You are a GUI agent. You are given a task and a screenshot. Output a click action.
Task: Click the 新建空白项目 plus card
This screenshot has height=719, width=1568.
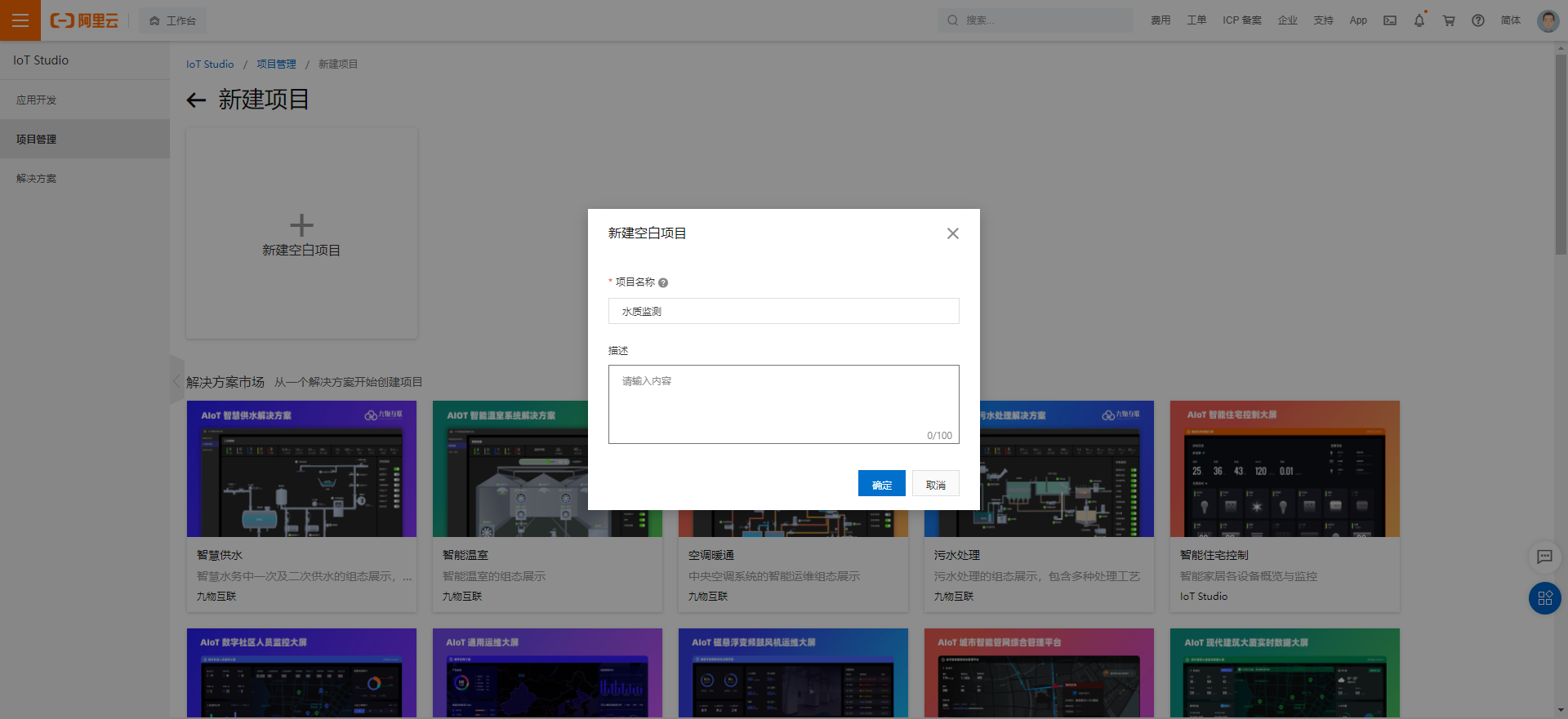(301, 233)
